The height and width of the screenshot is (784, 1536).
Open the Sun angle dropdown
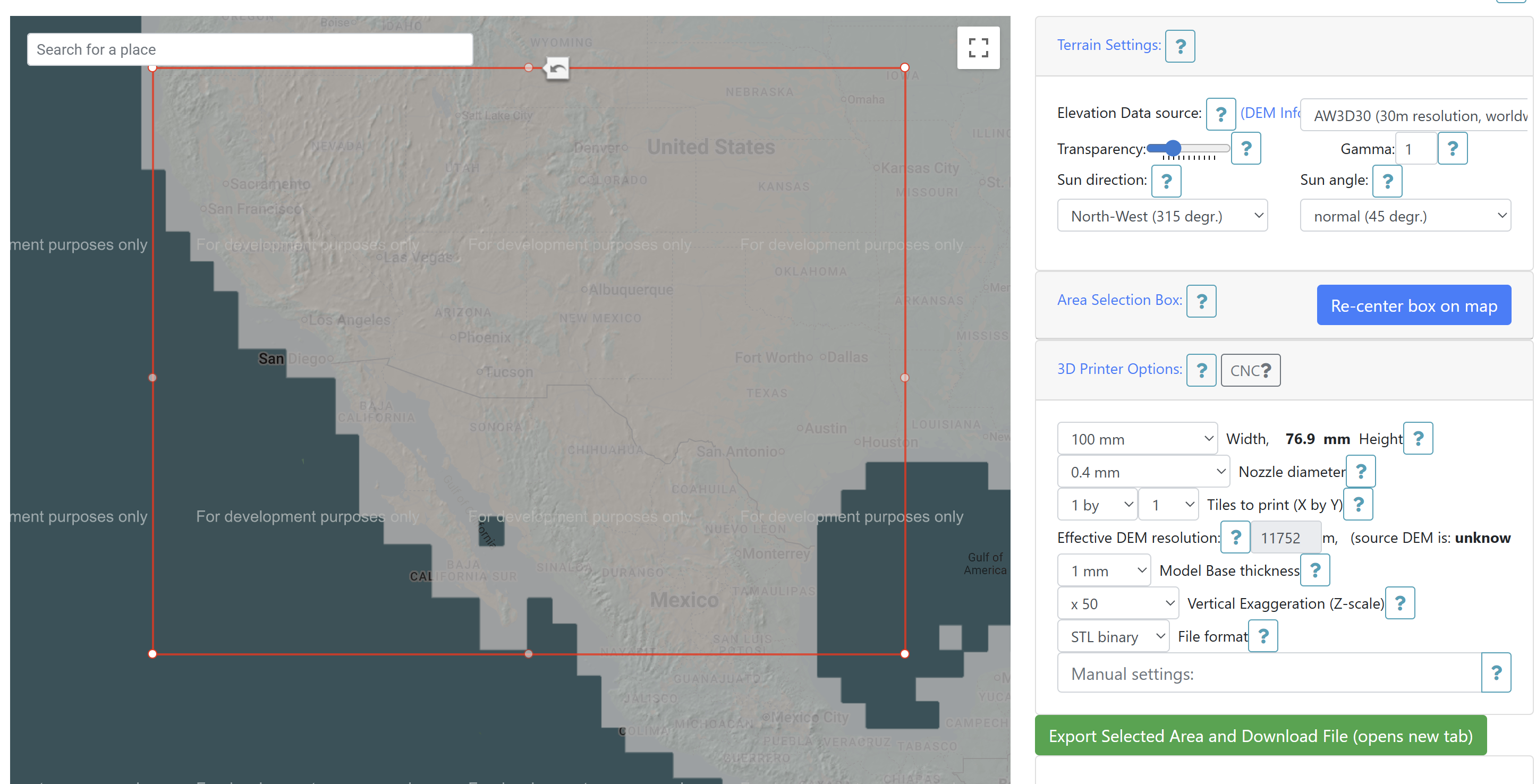coord(1404,216)
